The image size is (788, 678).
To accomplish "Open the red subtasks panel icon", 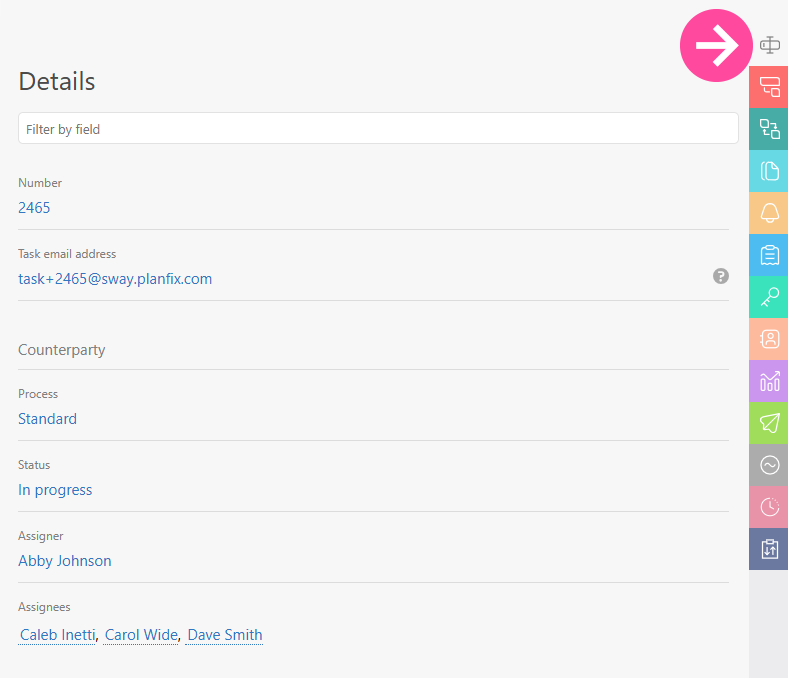I will (769, 87).
